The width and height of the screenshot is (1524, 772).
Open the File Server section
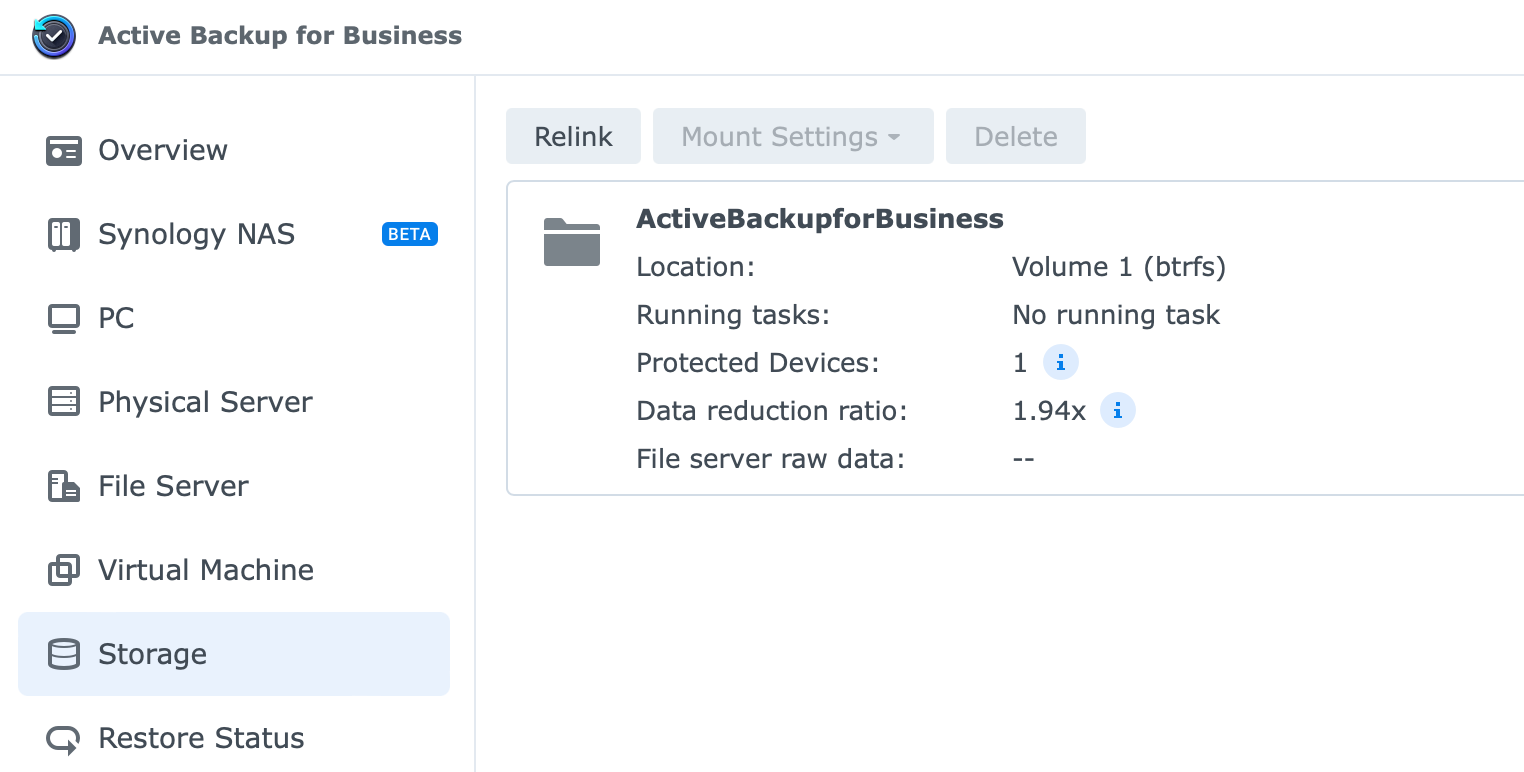[234, 486]
